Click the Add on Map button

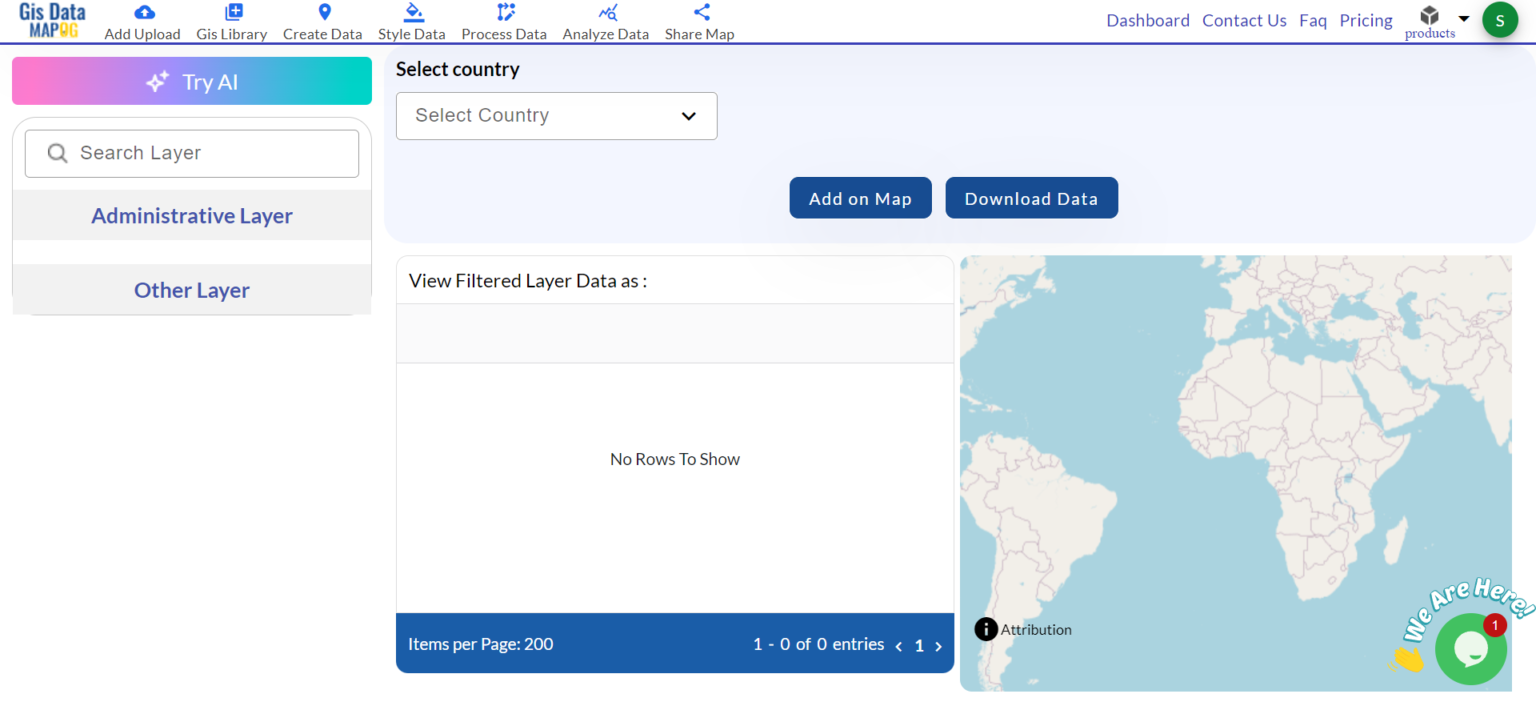pos(861,198)
